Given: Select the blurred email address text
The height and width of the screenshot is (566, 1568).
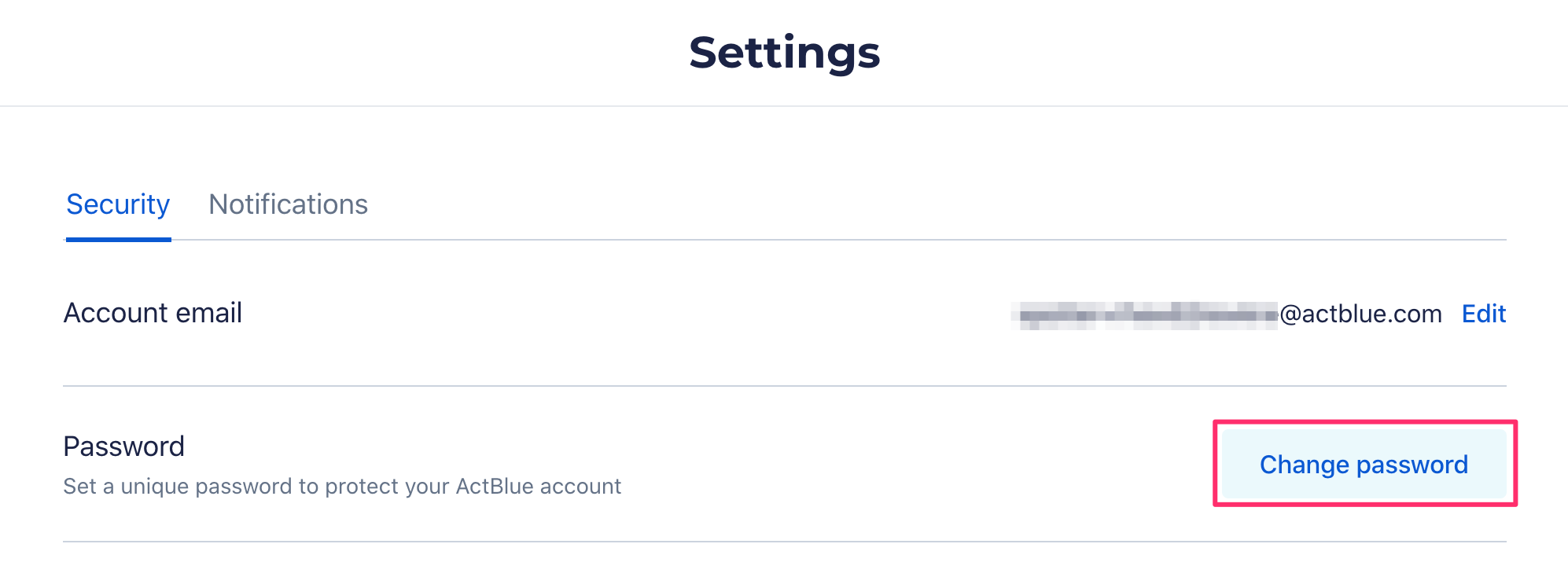Looking at the screenshot, I should pos(1144,315).
